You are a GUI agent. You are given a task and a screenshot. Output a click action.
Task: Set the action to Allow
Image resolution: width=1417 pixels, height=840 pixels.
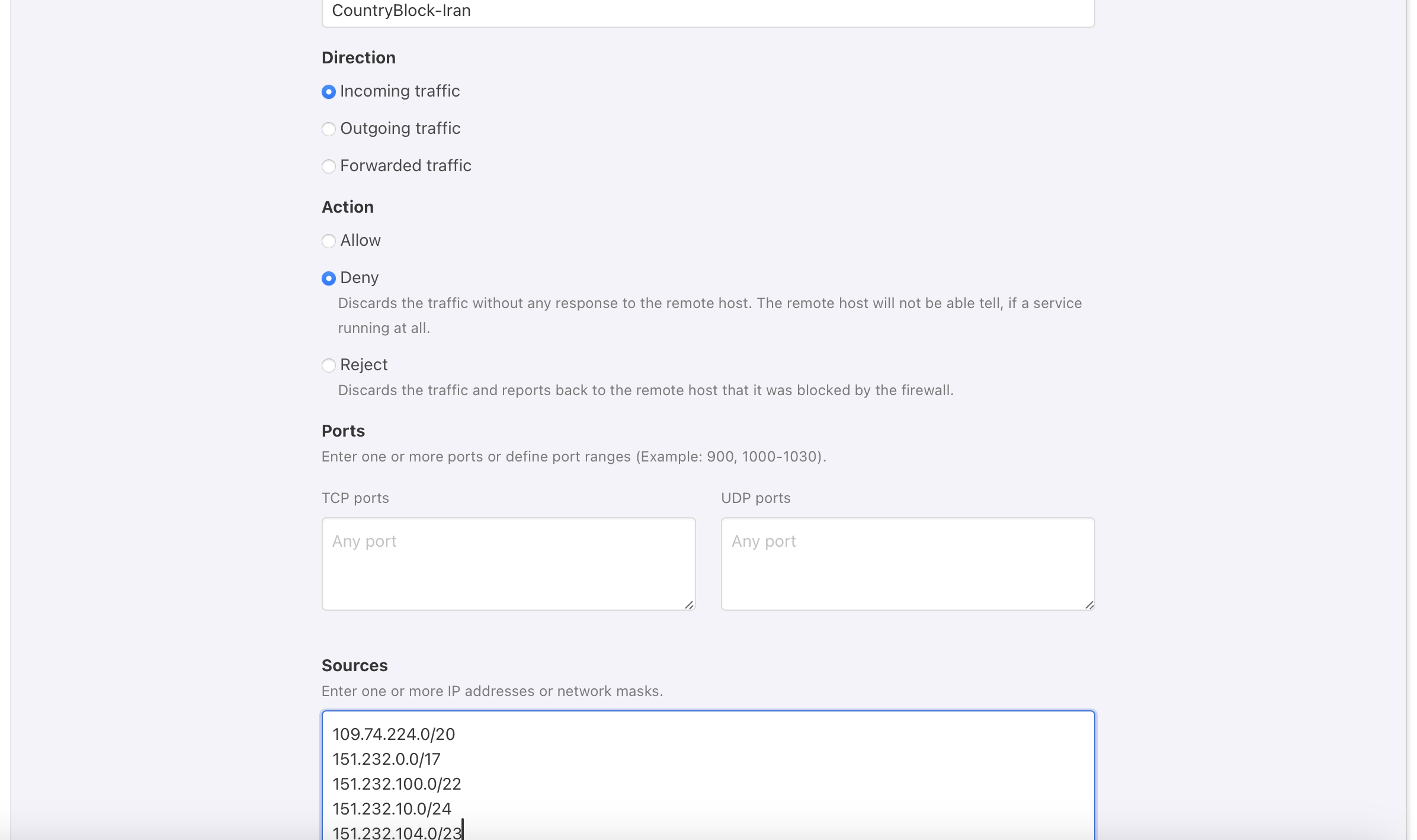tap(329, 241)
